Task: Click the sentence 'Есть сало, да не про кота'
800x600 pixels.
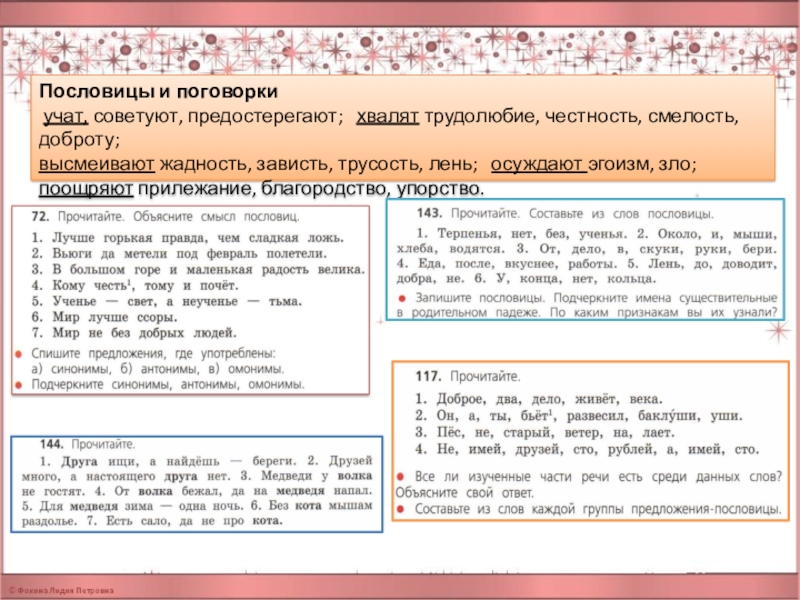Action: coord(194,521)
